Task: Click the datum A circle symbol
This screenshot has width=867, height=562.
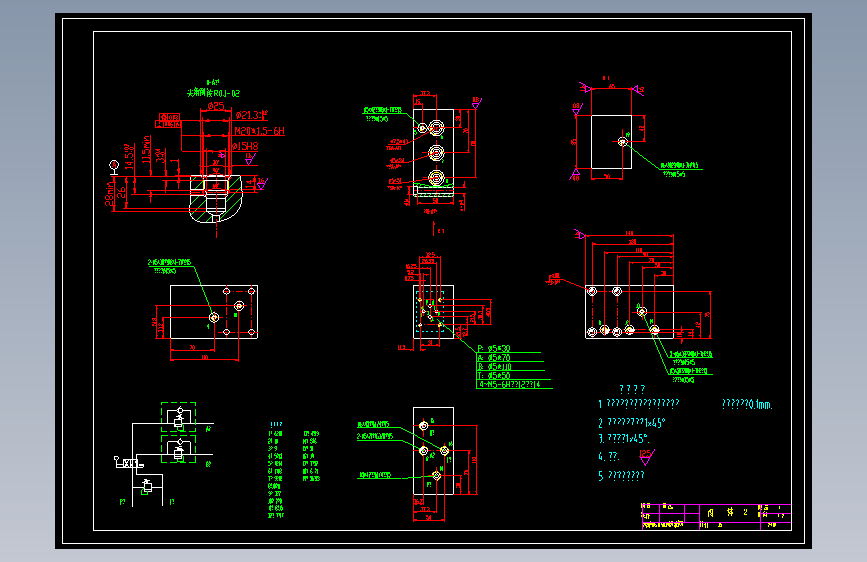Action: point(114,165)
